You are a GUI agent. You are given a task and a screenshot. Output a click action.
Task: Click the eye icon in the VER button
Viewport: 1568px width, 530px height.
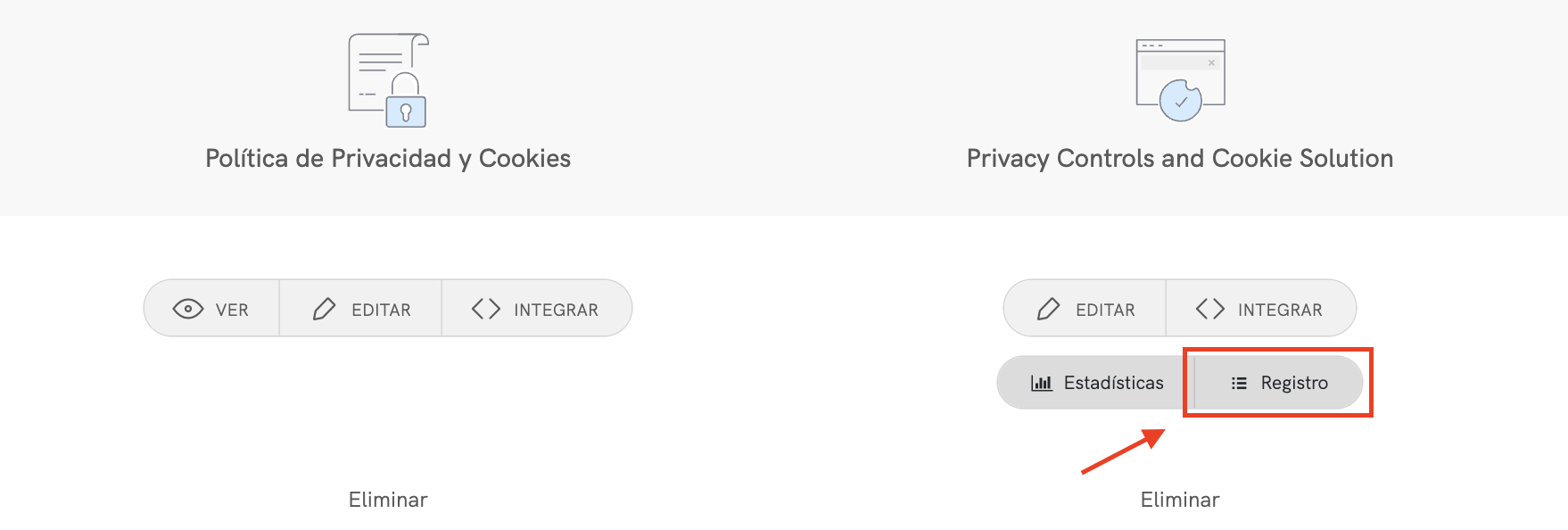coord(187,309)
